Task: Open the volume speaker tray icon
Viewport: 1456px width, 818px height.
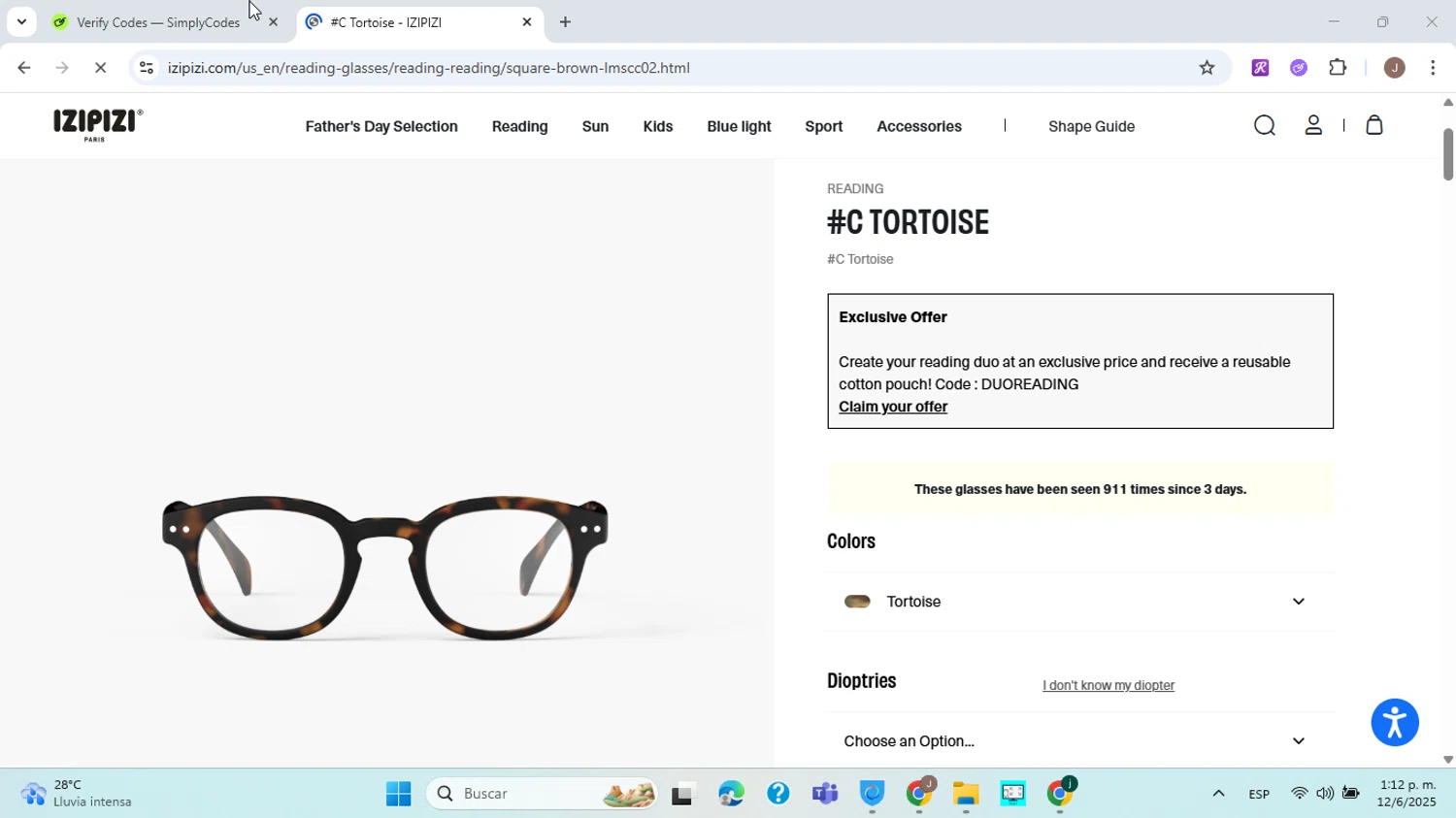Action: pos(1325,794)
